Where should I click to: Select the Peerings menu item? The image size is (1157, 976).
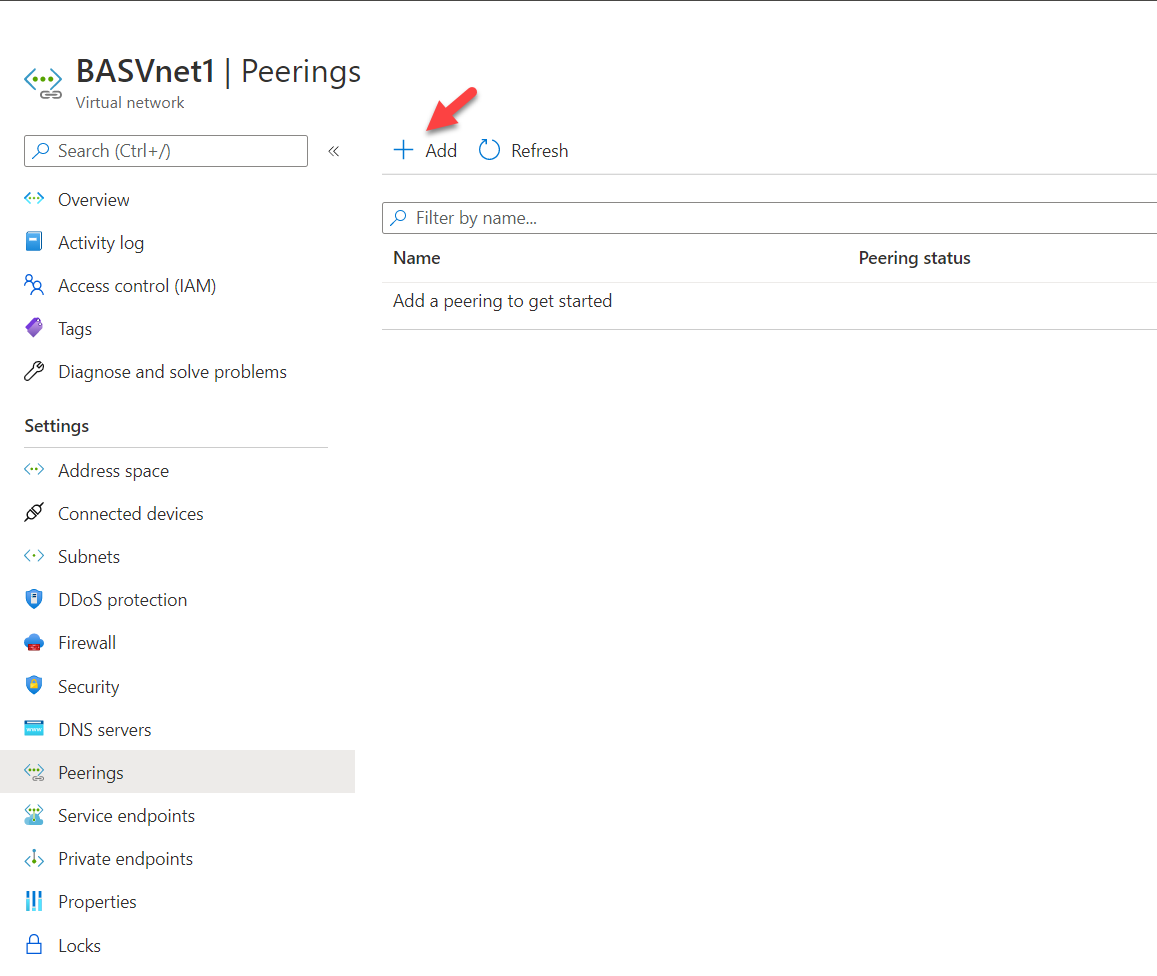(177, 772)
